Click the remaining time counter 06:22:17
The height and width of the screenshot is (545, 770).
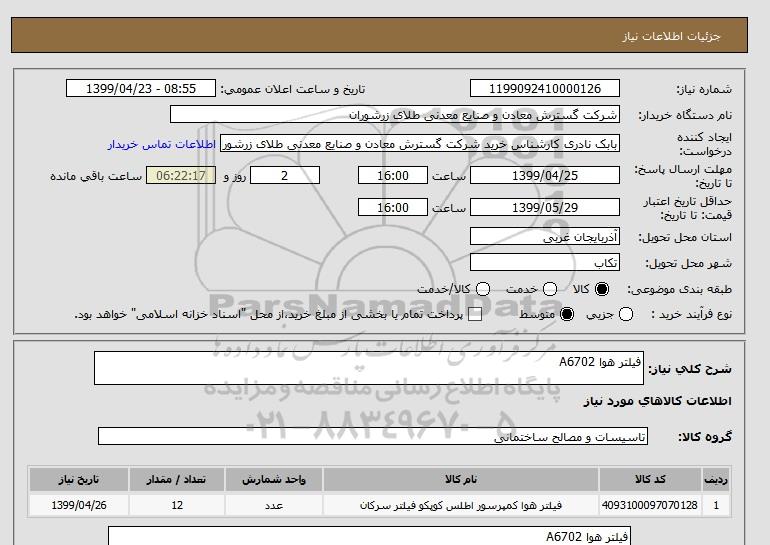tap(181, 175)
